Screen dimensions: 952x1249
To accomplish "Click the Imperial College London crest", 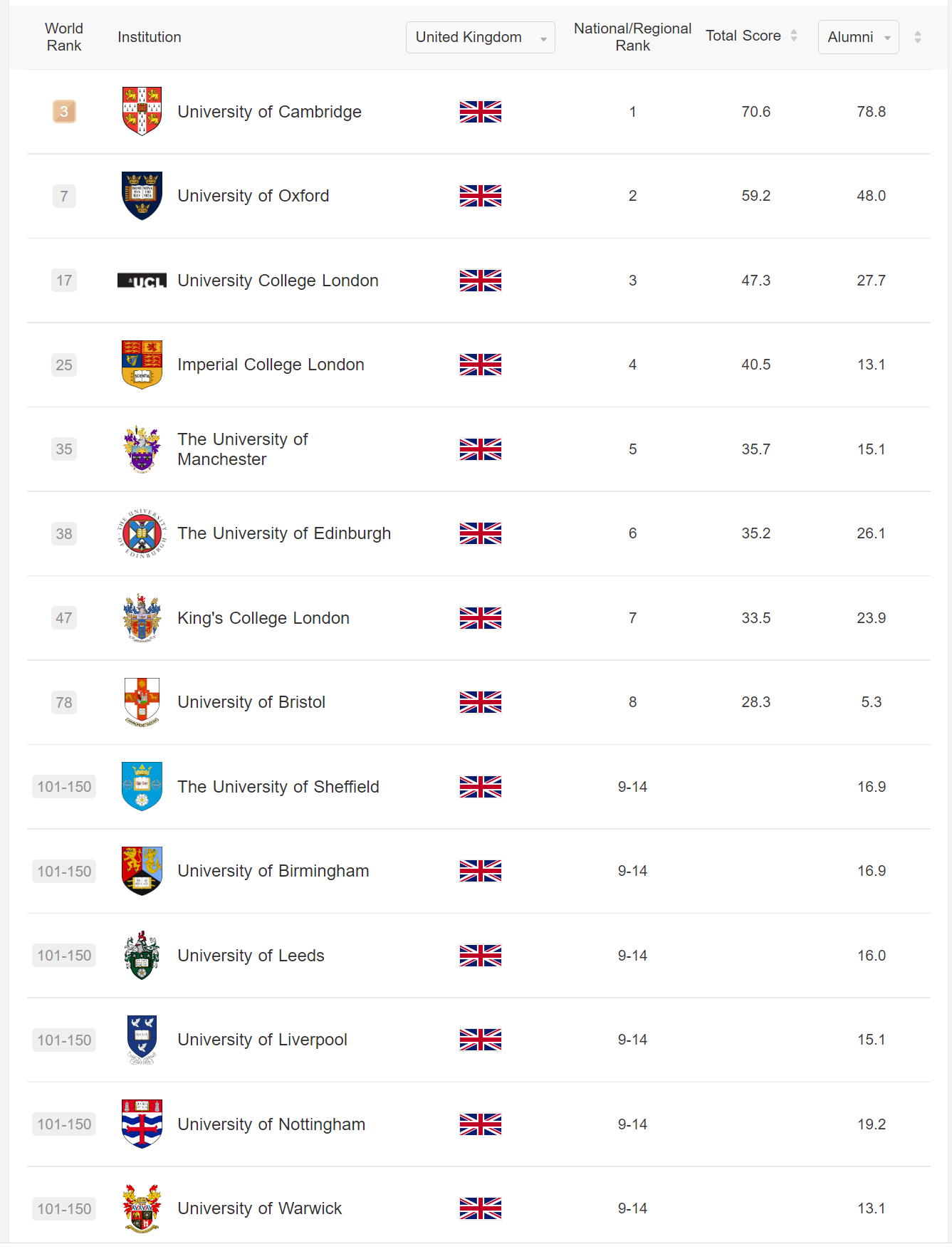I will 142,365.
